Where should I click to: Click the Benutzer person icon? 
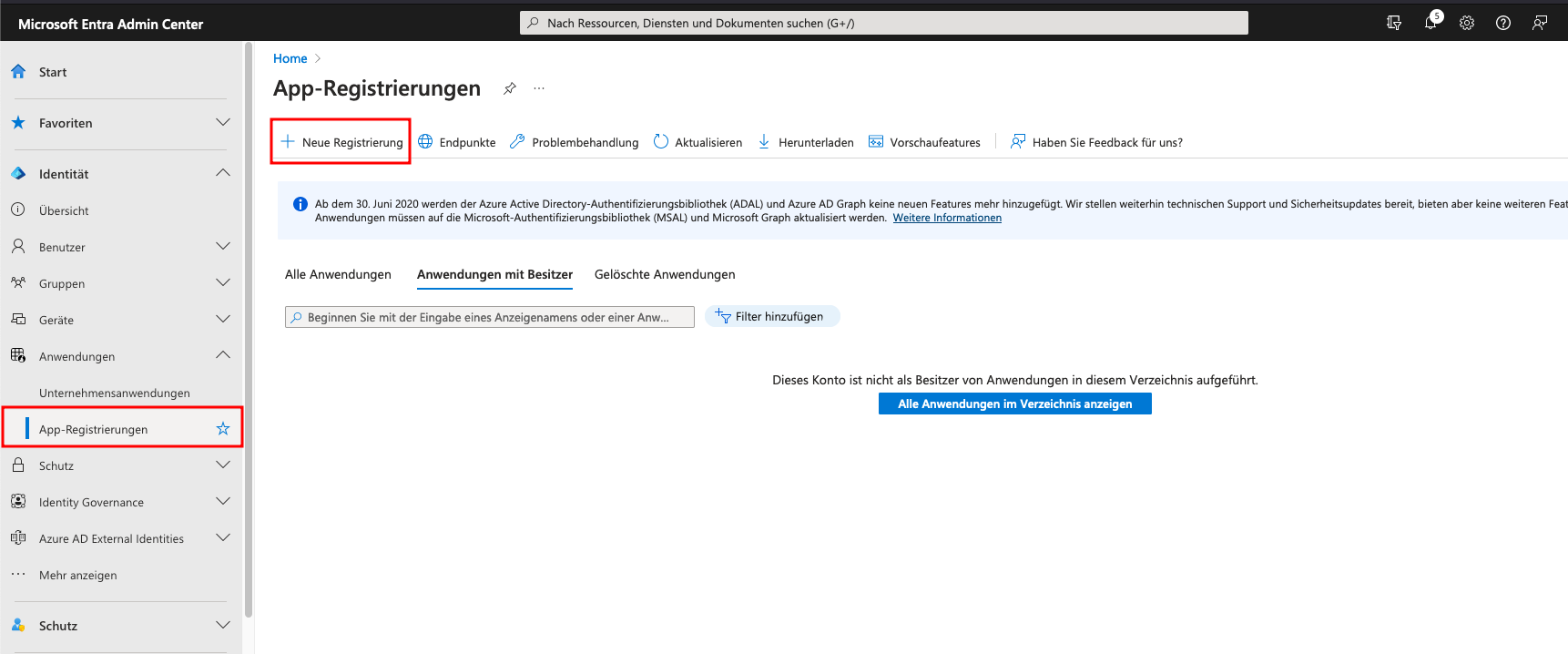click(18, 247)
